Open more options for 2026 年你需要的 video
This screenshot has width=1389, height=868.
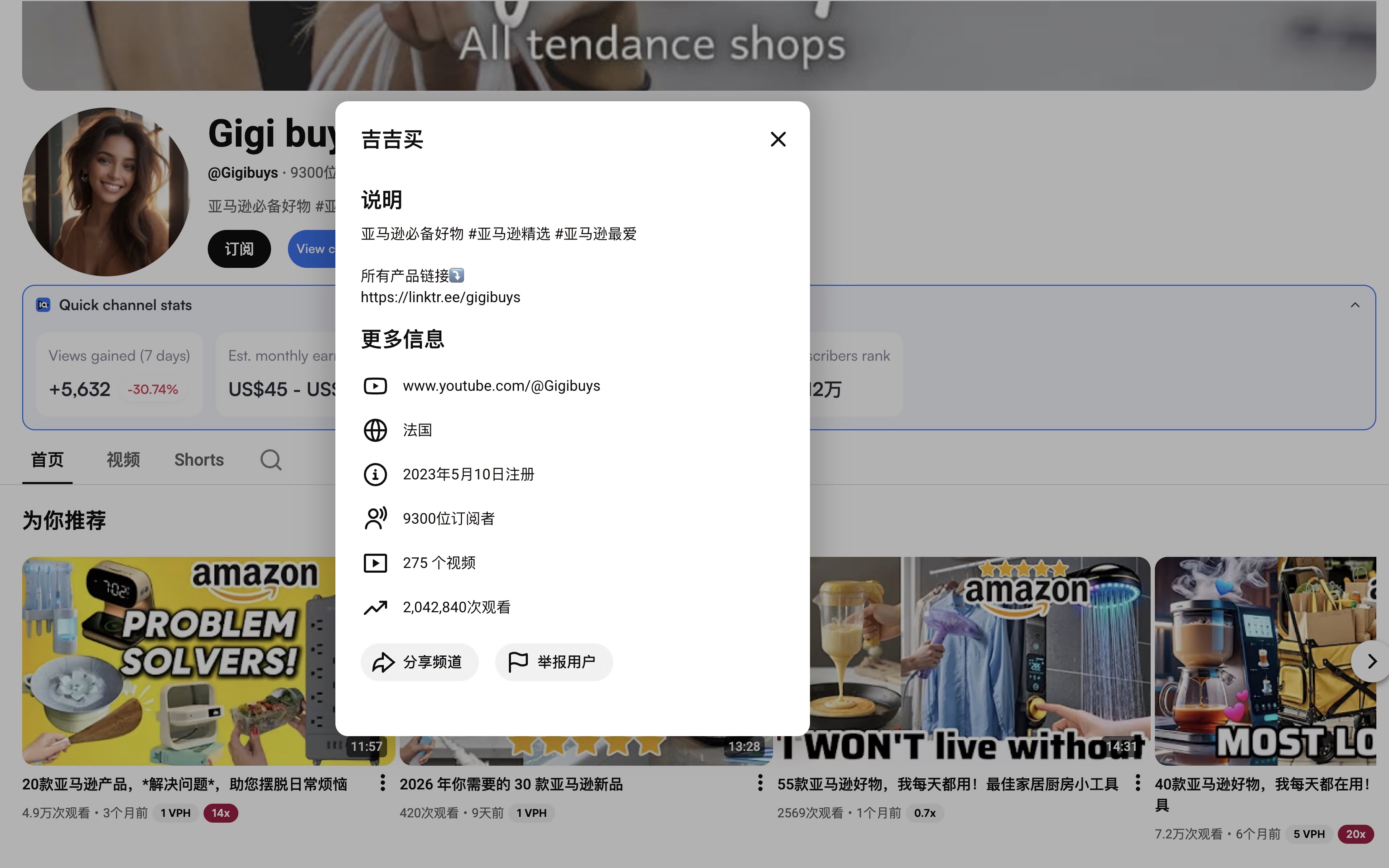[760, 783]
